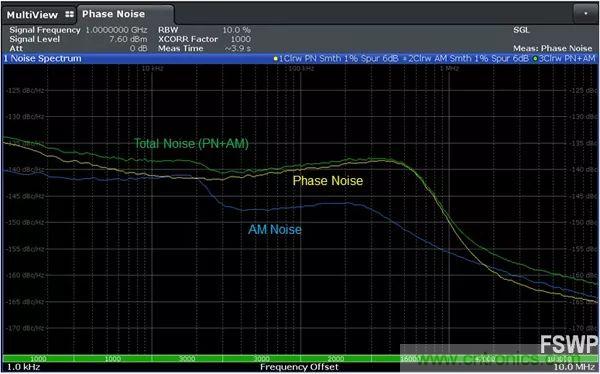This screenshot has height=374, width=600.
Task: Click the yellow trace 1 marker dot
Action: 276,59
